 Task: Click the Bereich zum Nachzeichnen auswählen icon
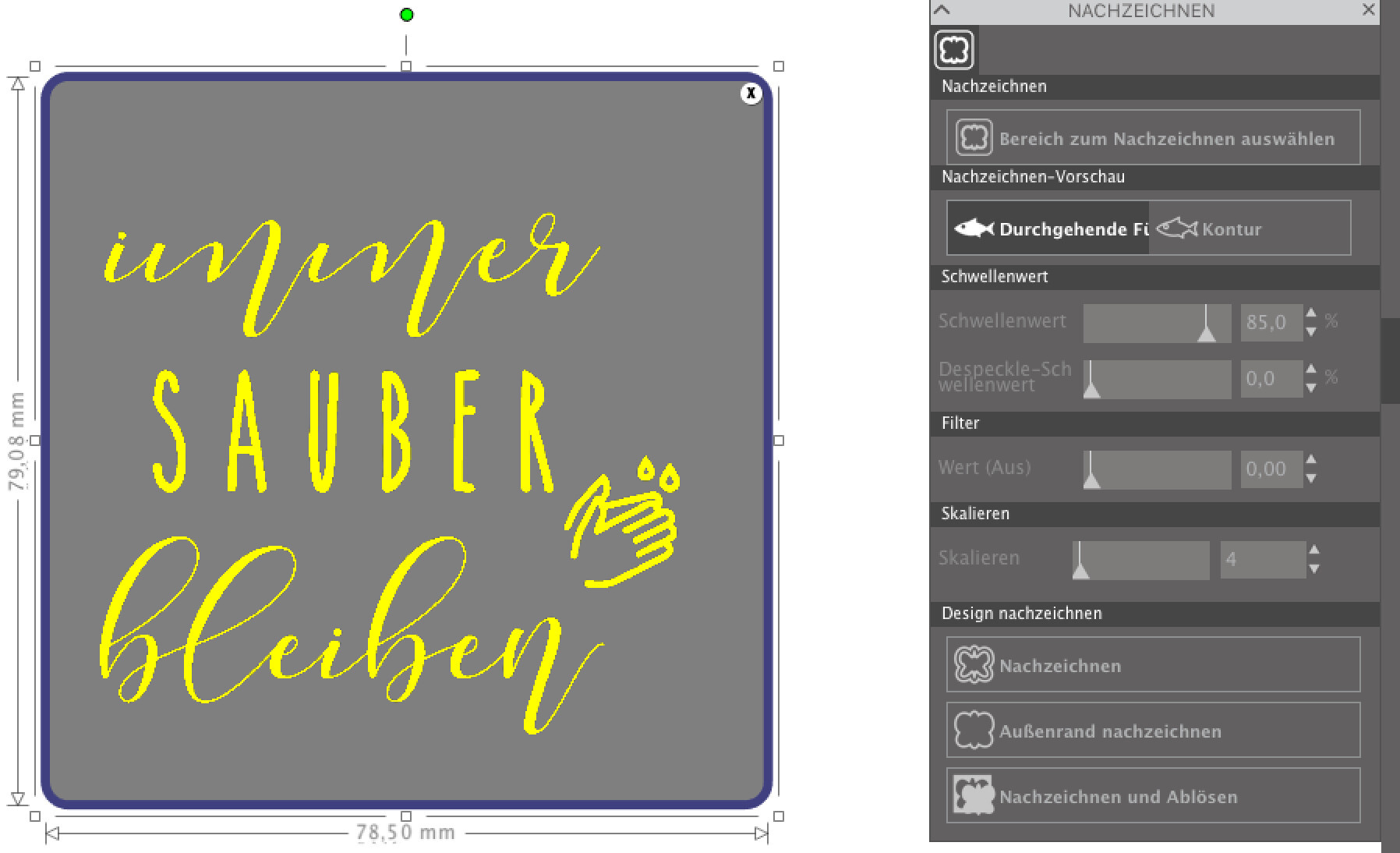tap(974, 138)
